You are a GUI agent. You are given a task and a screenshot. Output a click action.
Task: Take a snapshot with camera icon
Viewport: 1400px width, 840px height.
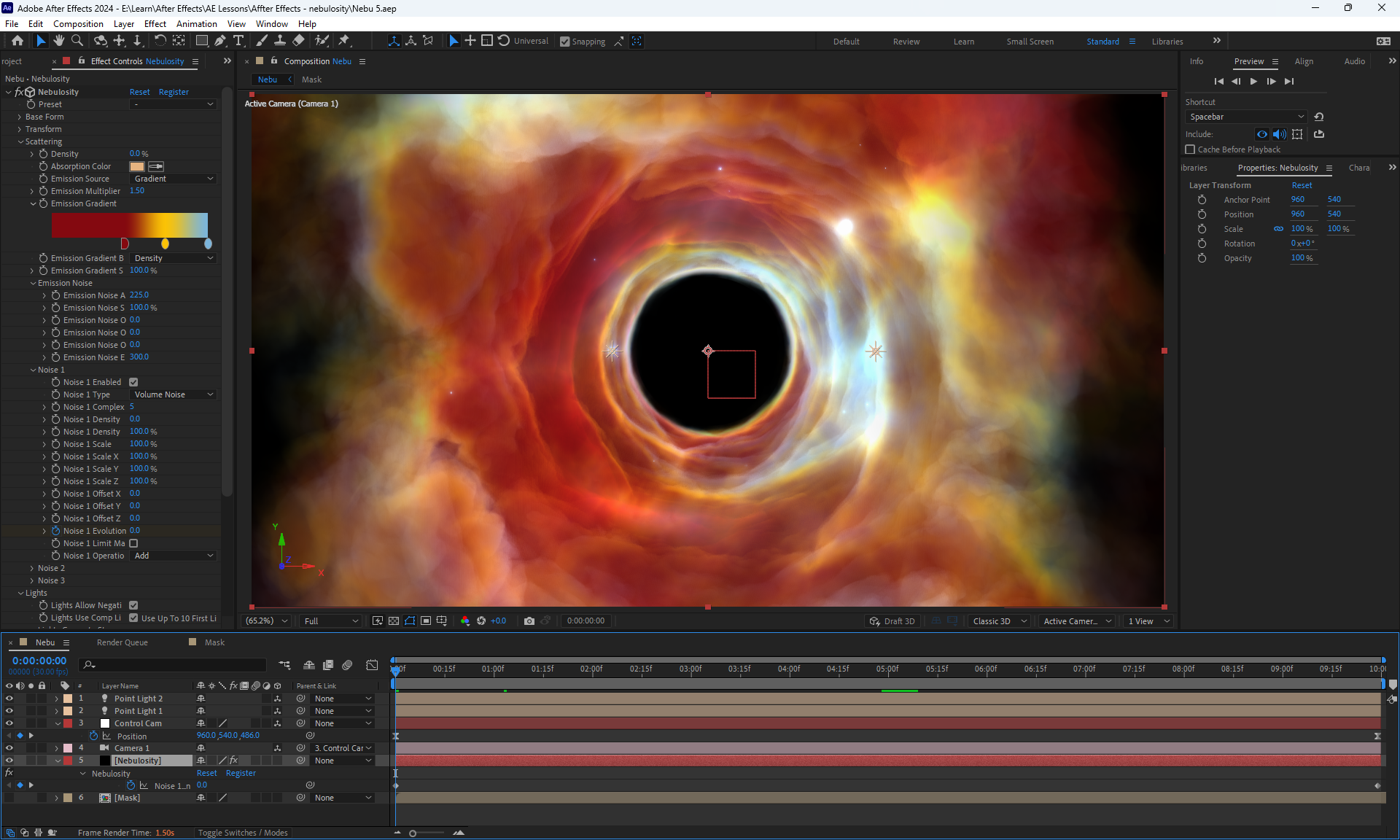point(529,621)
